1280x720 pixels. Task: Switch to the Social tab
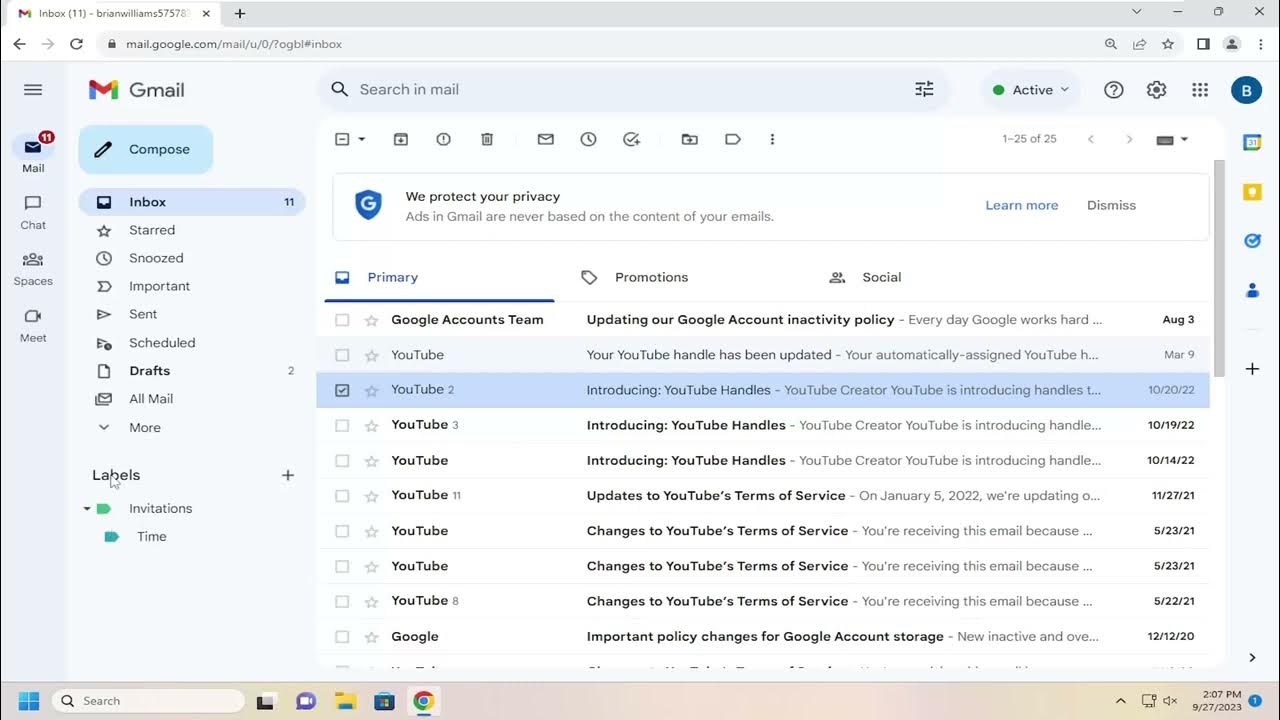881,278
